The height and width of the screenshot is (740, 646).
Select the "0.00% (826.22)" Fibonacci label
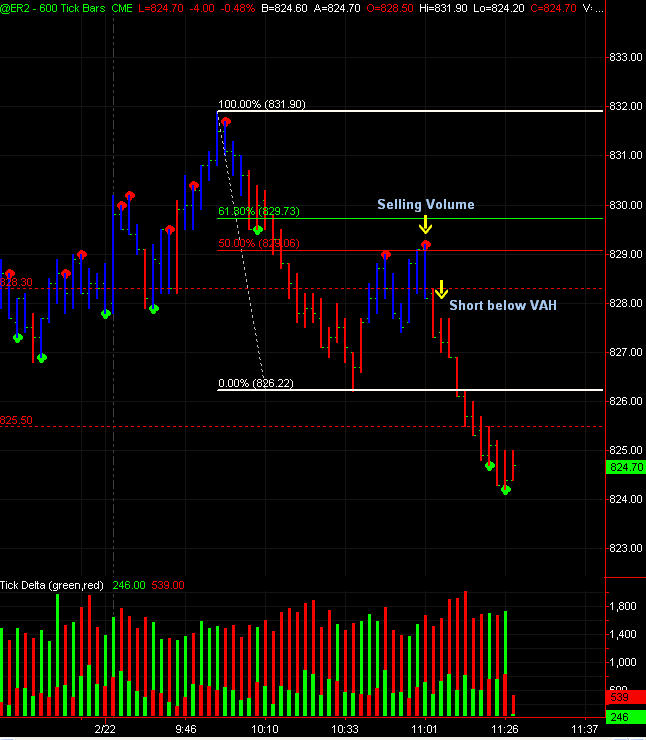pyautogui.click(x=255, y=383)
